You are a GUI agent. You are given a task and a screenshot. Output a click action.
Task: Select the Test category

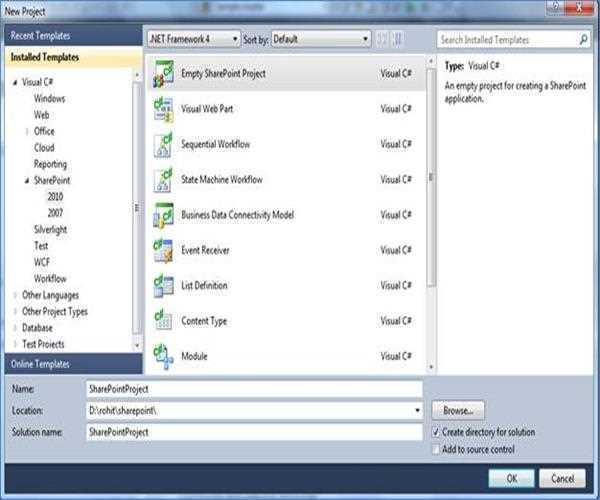(x=41, y=246)
